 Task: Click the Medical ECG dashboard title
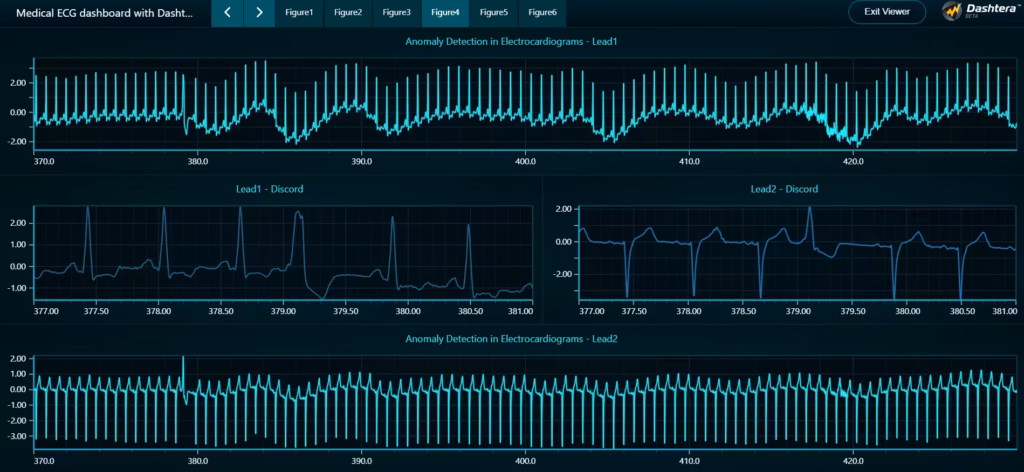coord(104,12)
